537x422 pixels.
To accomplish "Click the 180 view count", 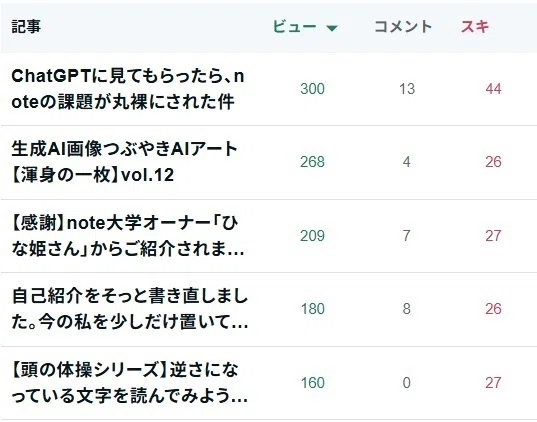I will coord(312,309).
